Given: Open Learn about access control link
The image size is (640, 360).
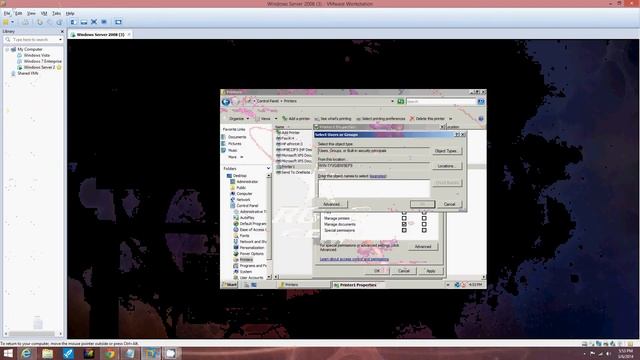Looking at the screenshot, I should [354, 259].
